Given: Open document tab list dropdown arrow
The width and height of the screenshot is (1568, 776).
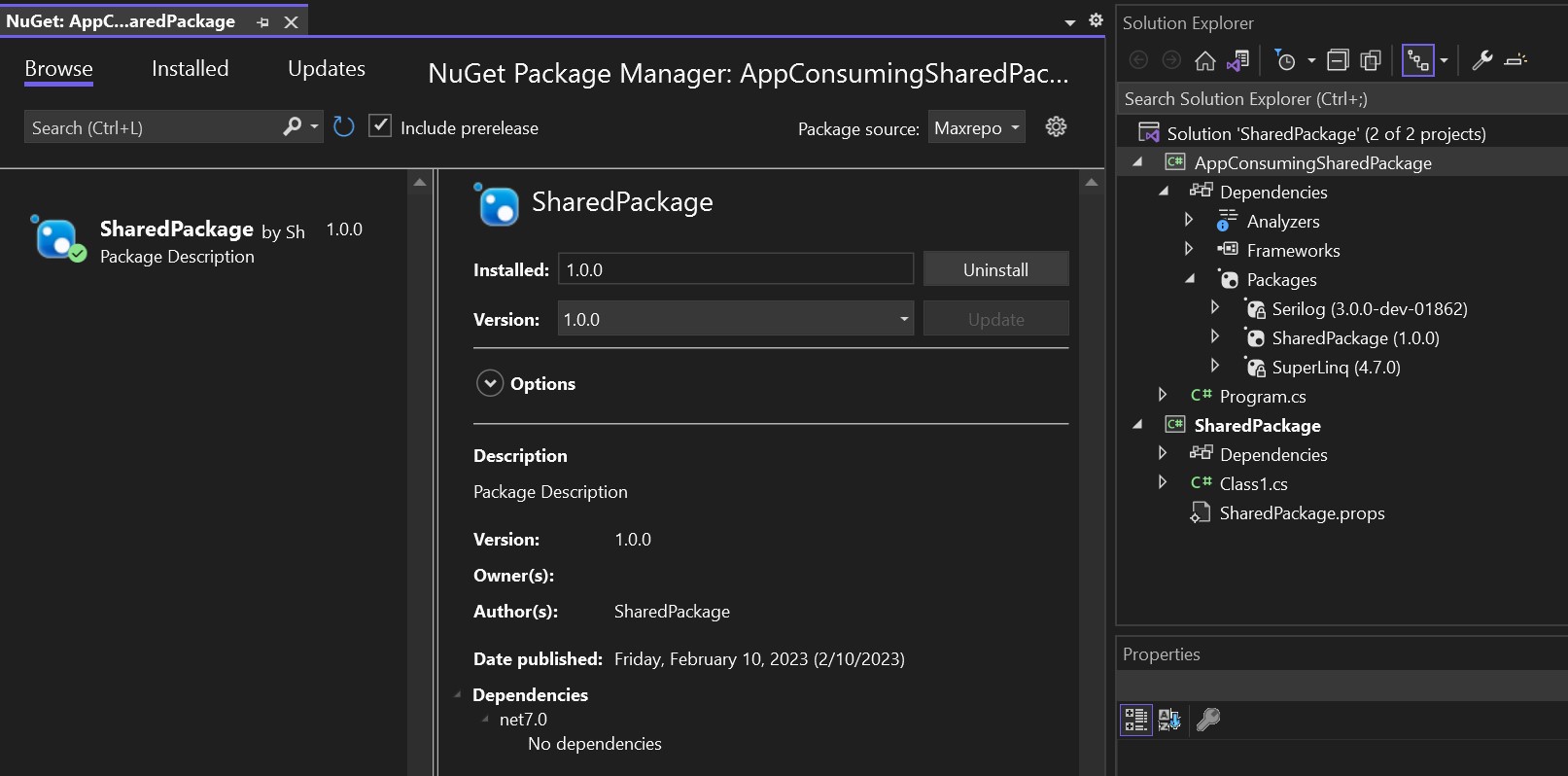Looking at the screenshot, I should tap(1070, 21).
